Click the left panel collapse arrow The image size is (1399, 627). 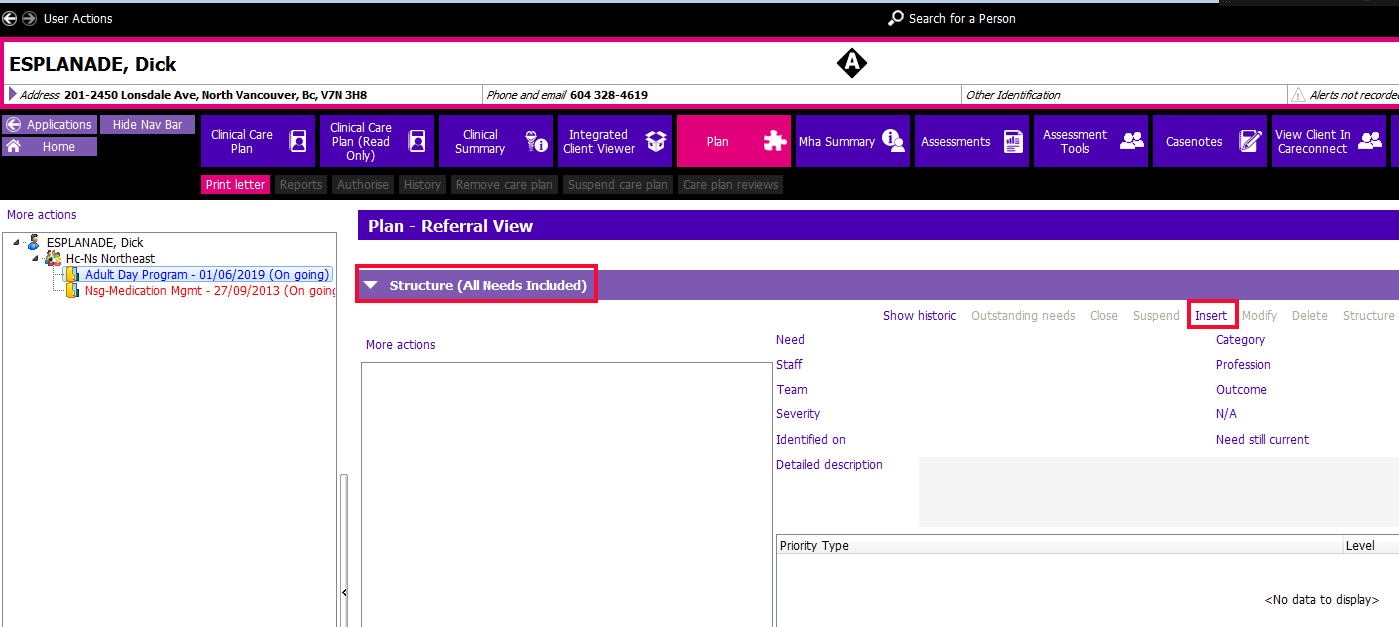tap(344, 593)
